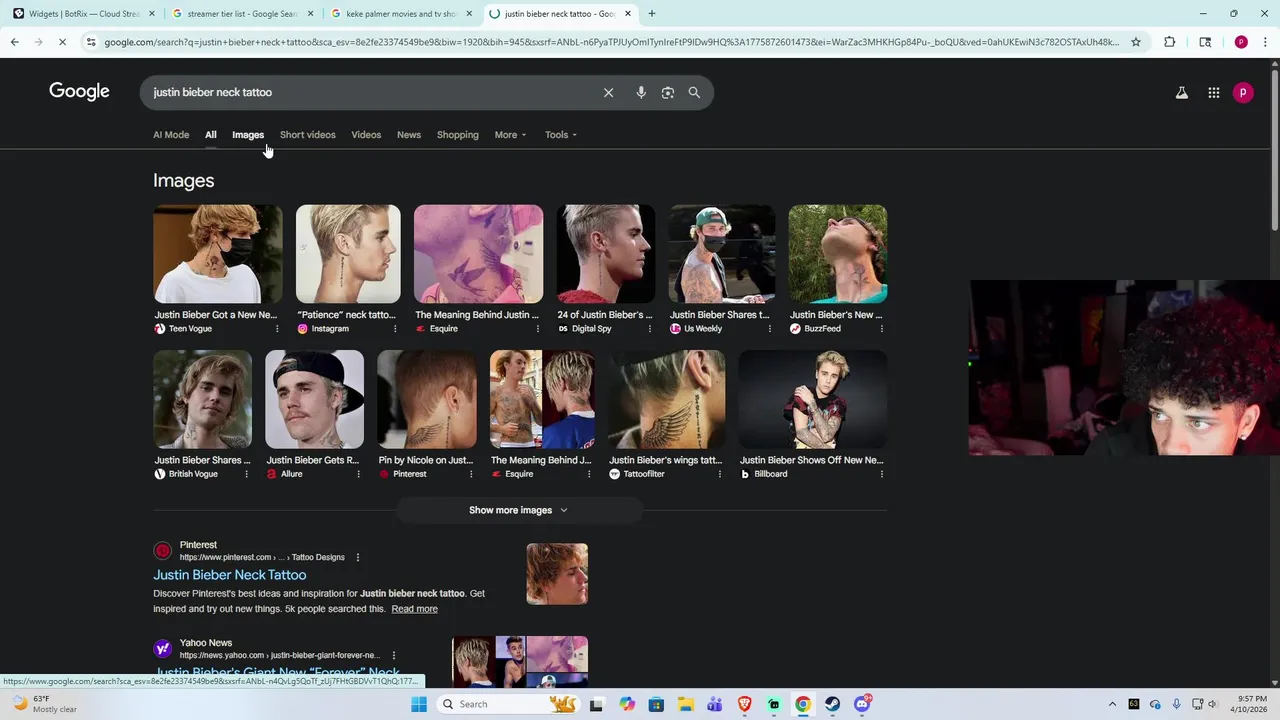Bookmark this page with the star icon
The image size is (1280, 720).
point(1136,42)
